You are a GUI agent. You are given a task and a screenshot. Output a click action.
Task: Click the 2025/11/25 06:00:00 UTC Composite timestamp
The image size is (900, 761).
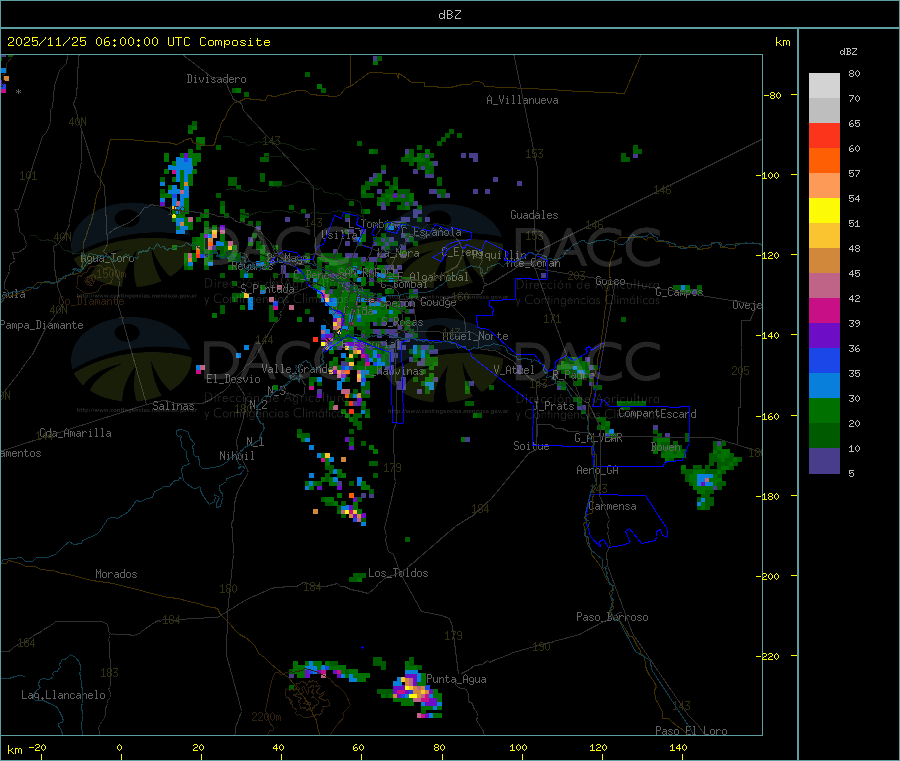point(138,42)
